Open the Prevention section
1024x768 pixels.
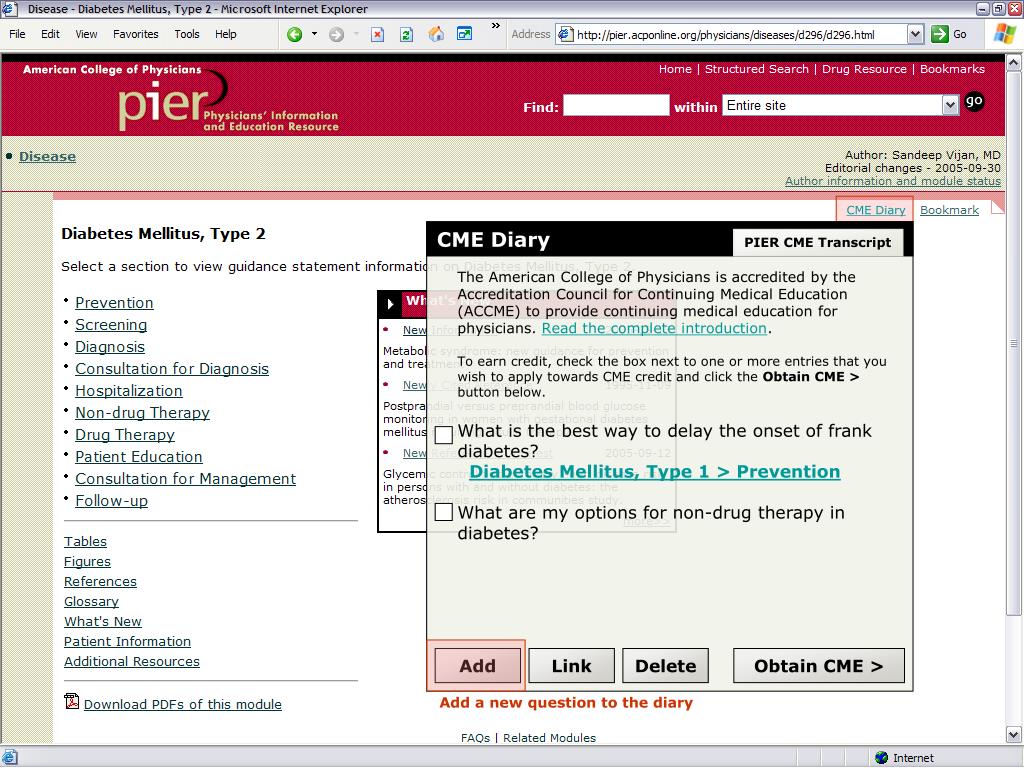(x=114, y=302)
